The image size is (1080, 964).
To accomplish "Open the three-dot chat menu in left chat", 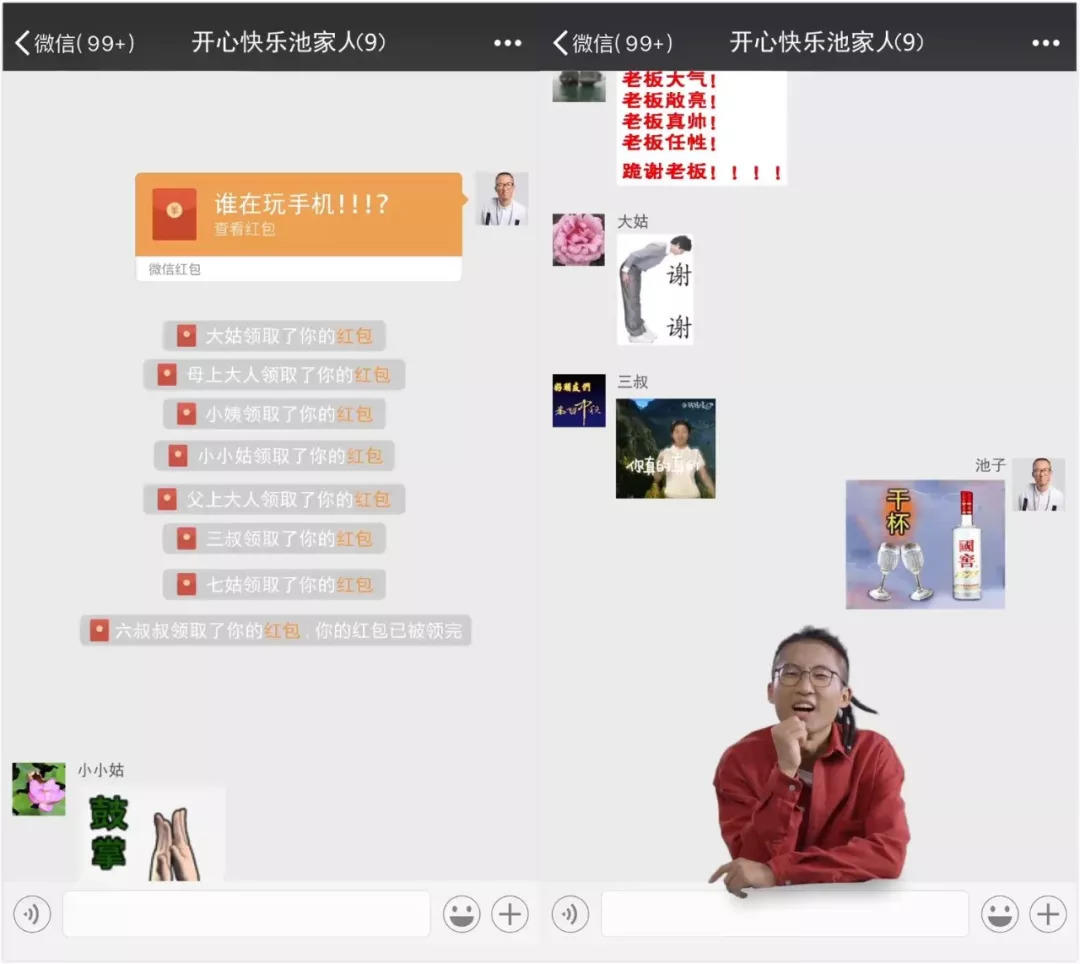I will click(x=507, y=43).
